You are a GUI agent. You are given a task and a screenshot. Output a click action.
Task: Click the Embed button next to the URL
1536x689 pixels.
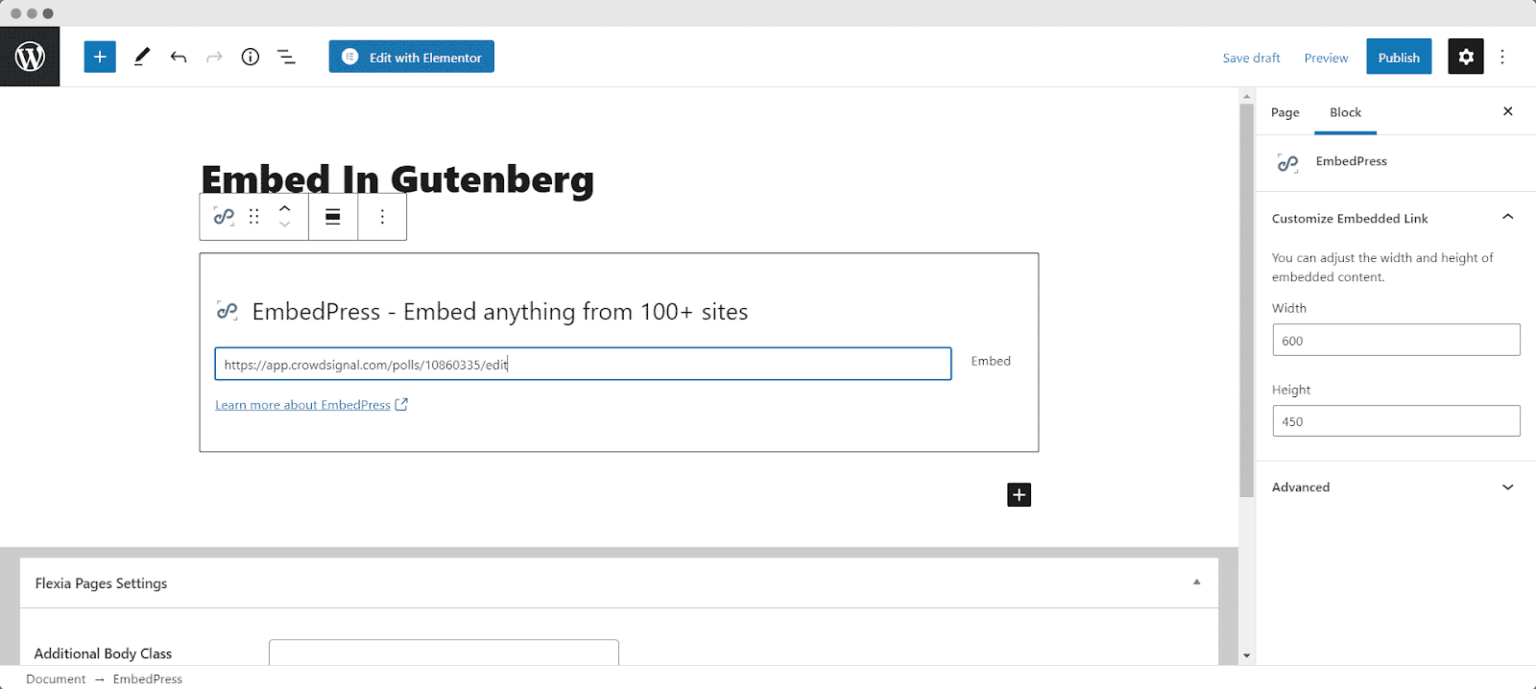(x=990, y=361)
